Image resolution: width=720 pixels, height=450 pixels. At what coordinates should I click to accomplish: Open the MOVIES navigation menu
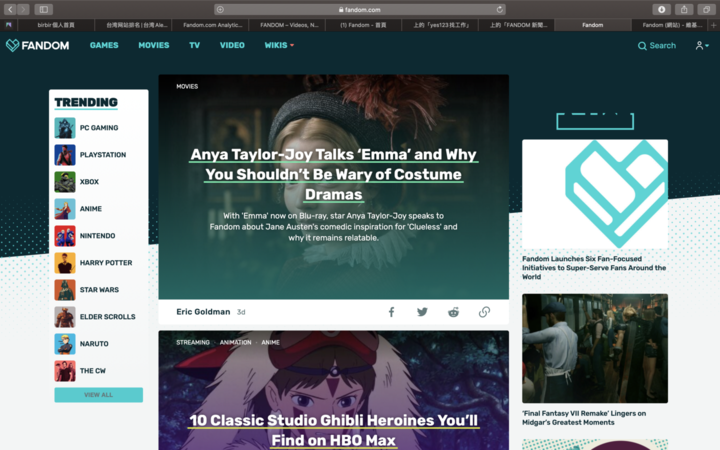154,45
